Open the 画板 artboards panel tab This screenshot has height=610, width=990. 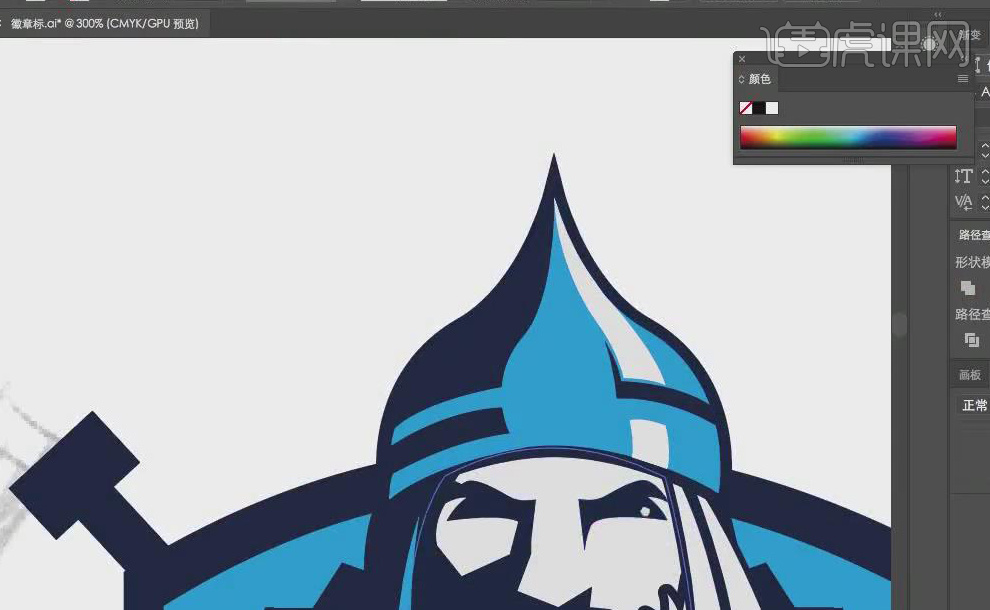[970, 375]
